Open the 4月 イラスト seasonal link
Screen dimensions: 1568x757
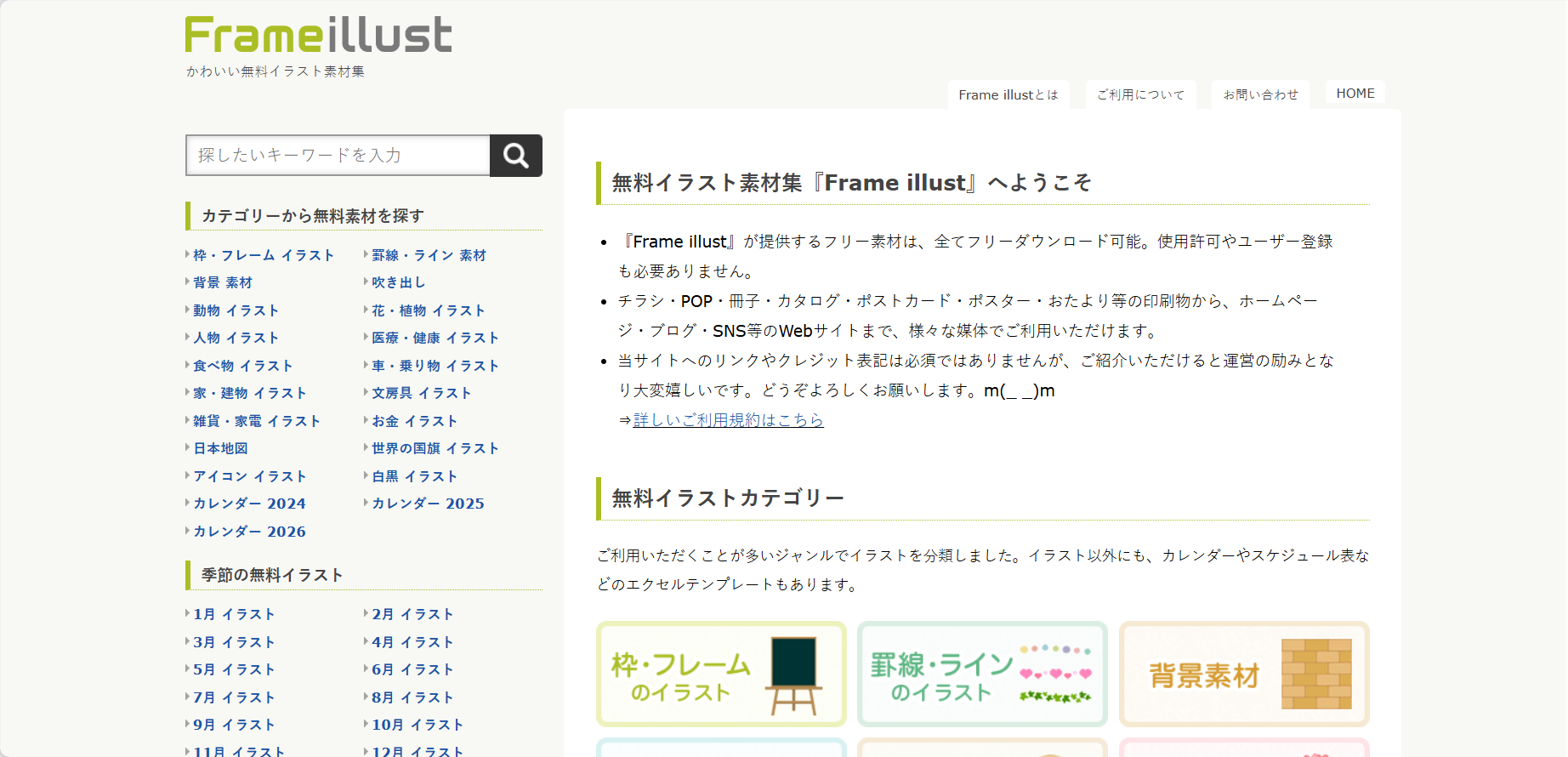coord(412,642)
